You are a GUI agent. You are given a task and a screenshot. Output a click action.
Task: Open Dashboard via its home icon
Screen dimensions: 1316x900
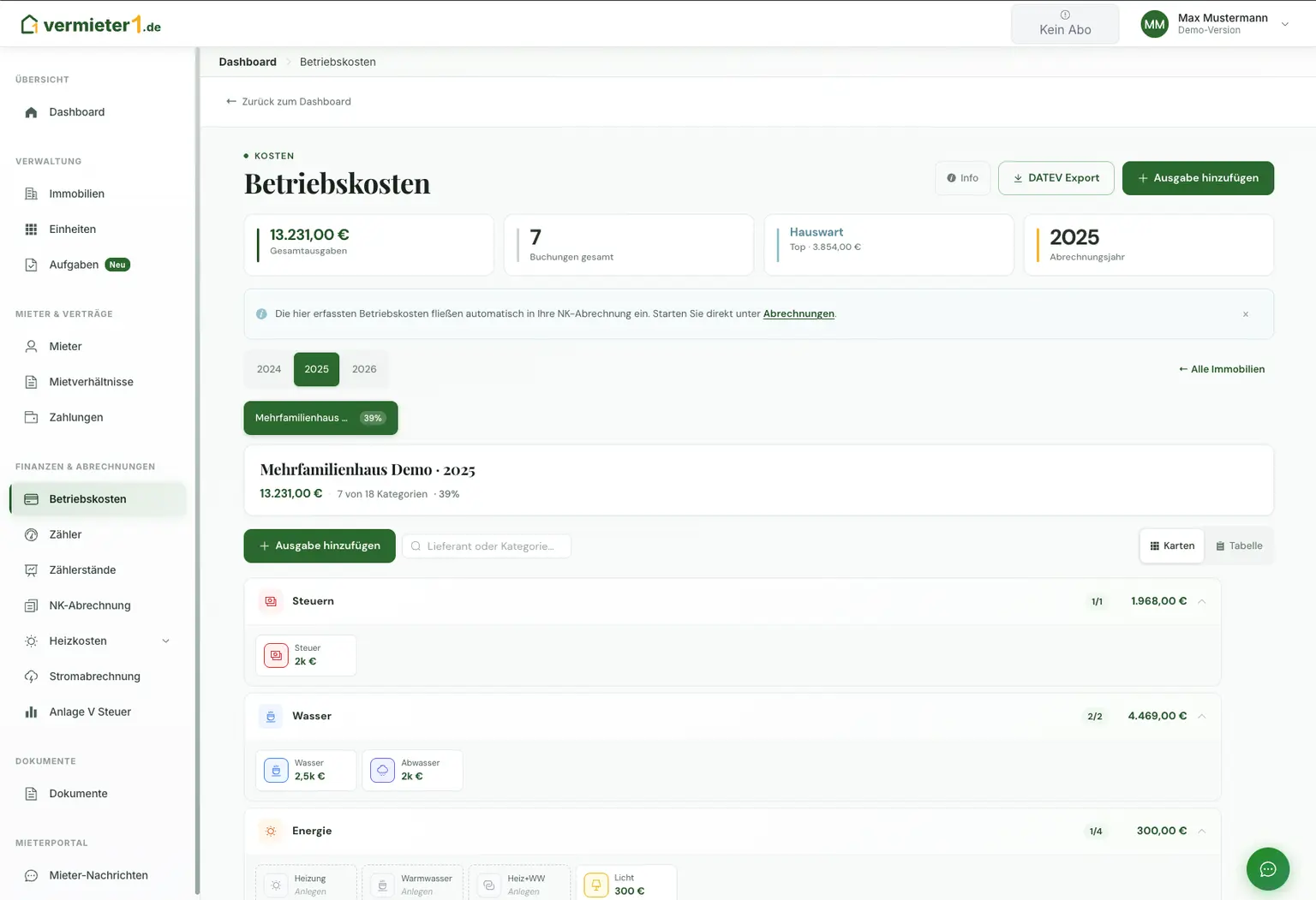click(32, 112)
